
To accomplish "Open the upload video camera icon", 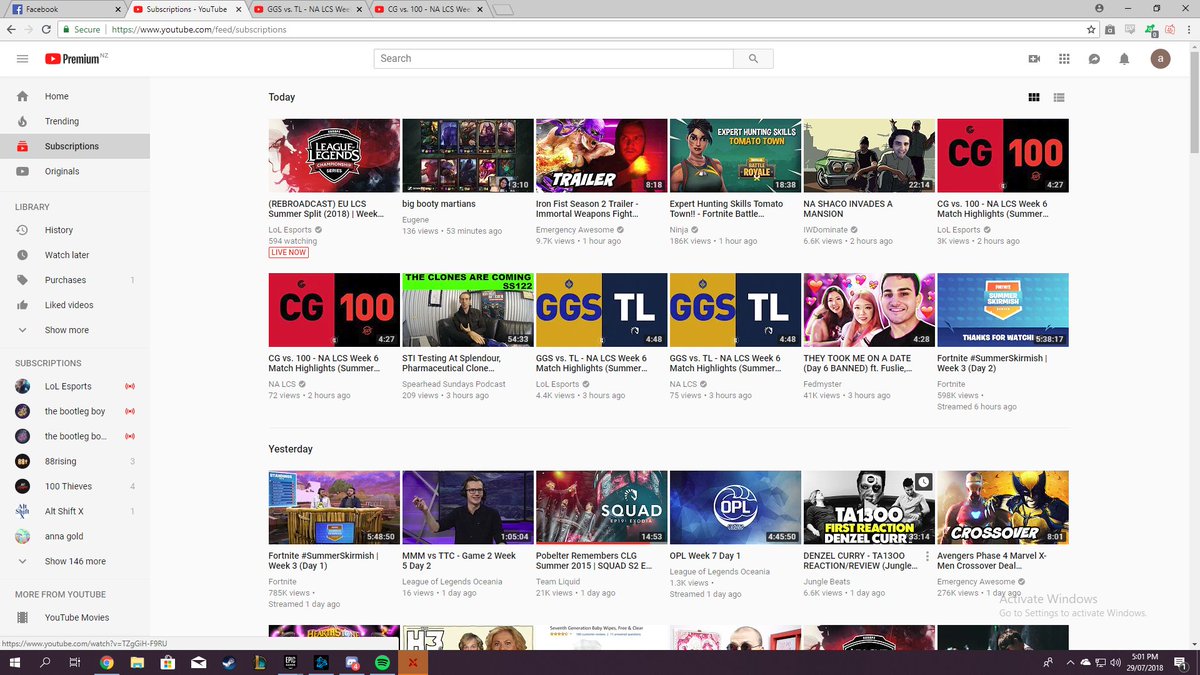I will point(1034,59).
